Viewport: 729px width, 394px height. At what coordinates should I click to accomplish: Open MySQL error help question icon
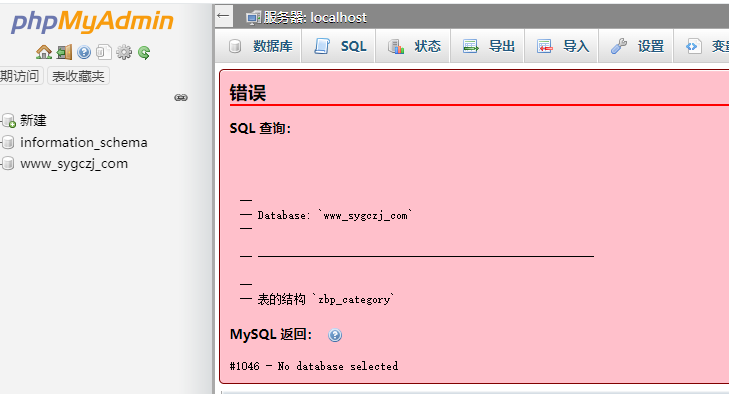pyautogui.click(x=335, y=335)
